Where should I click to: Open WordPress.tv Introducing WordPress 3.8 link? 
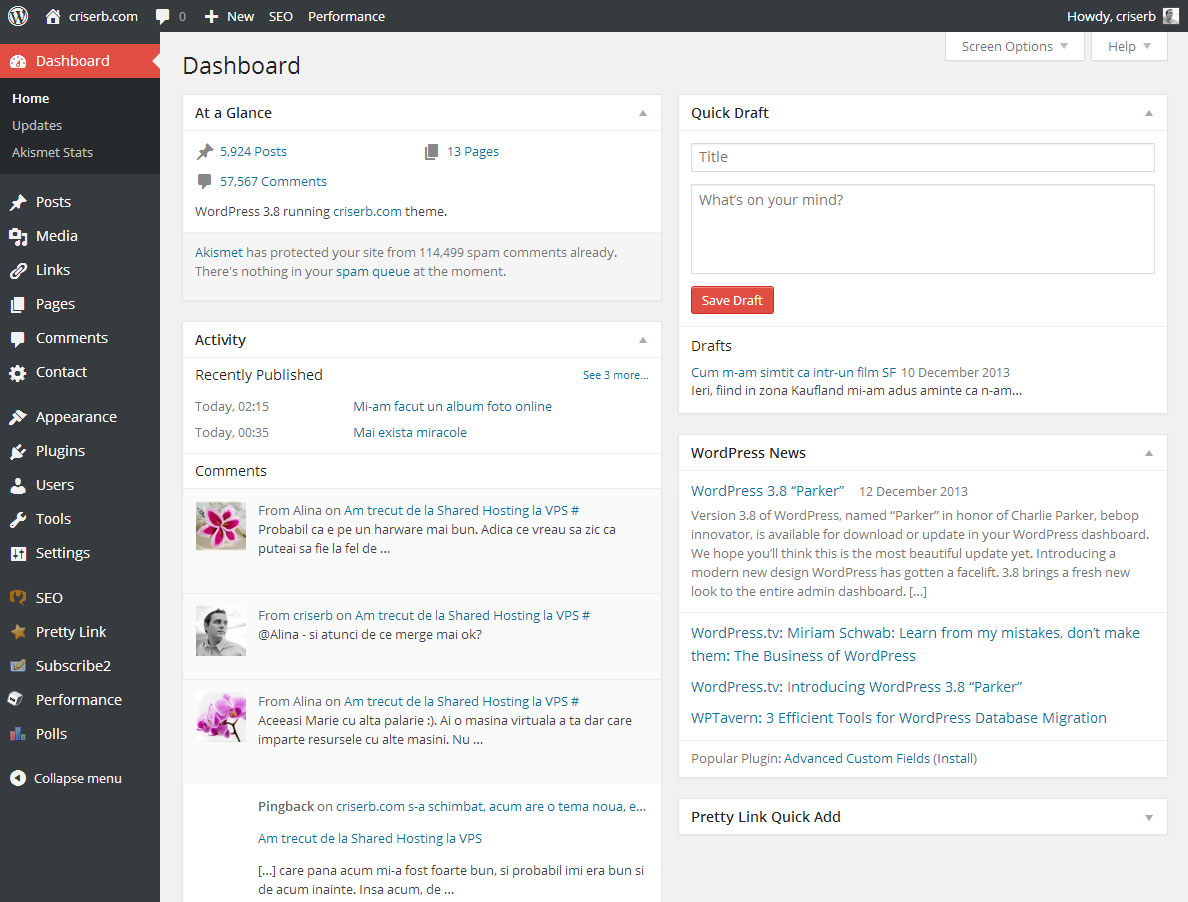point(856,687)
